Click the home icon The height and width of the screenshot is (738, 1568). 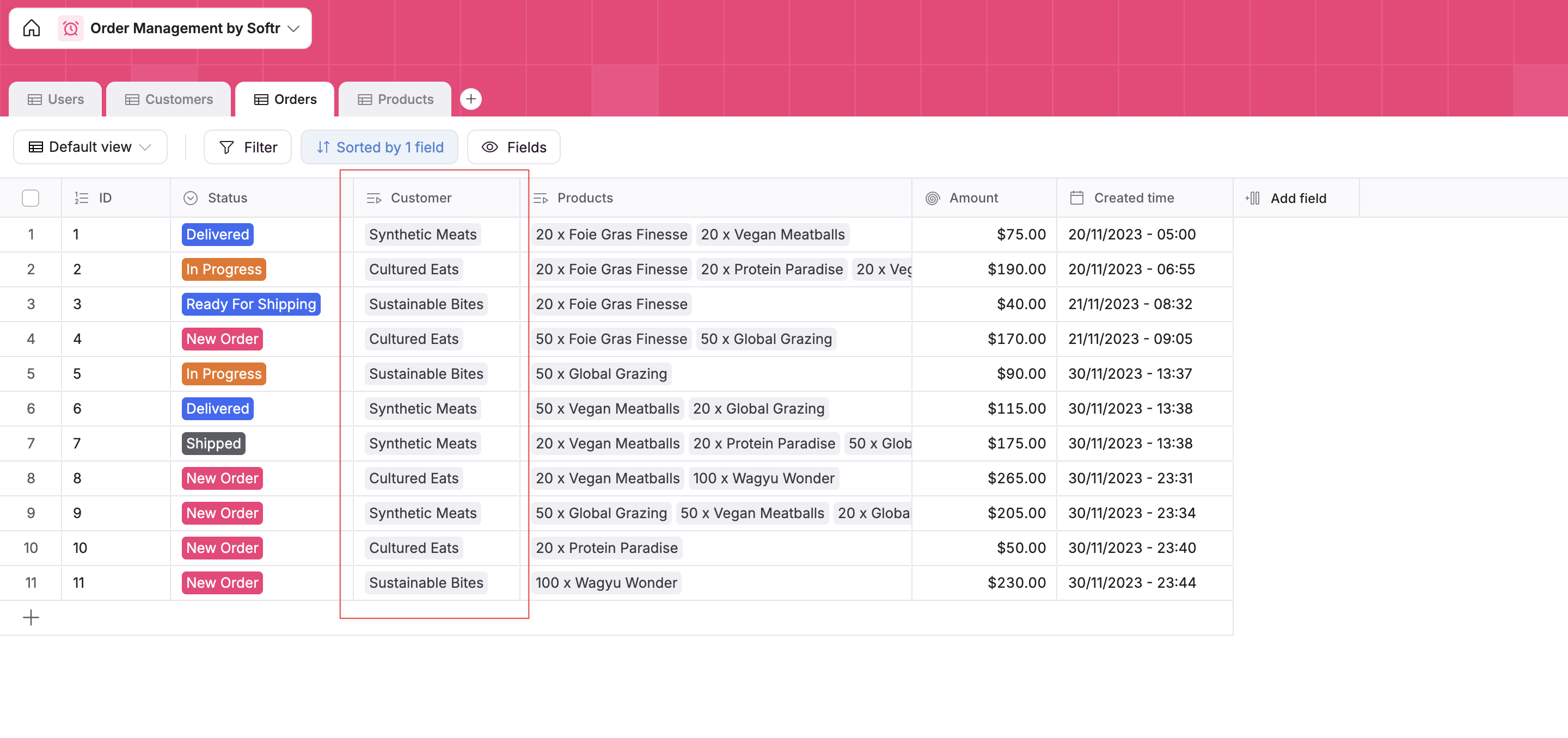click(x=32, y=28)
